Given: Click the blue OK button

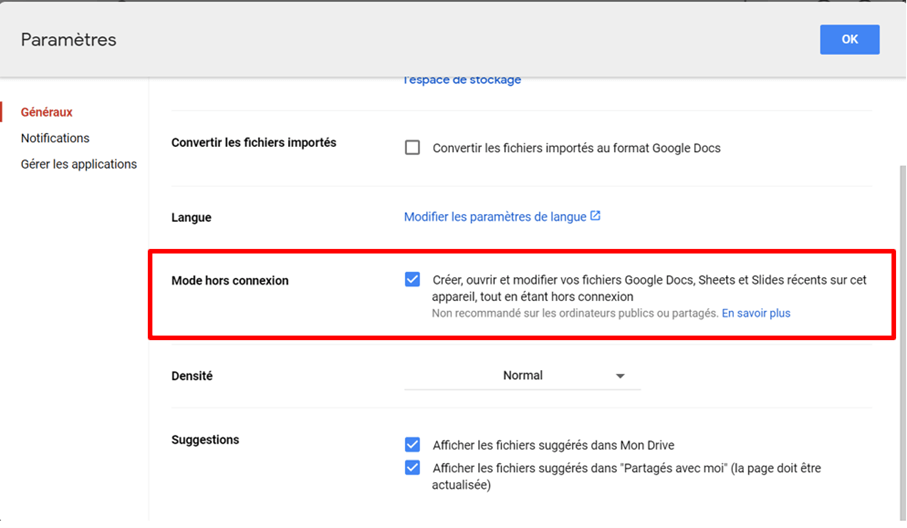Looking at the screenshot, I should (850, 39).
